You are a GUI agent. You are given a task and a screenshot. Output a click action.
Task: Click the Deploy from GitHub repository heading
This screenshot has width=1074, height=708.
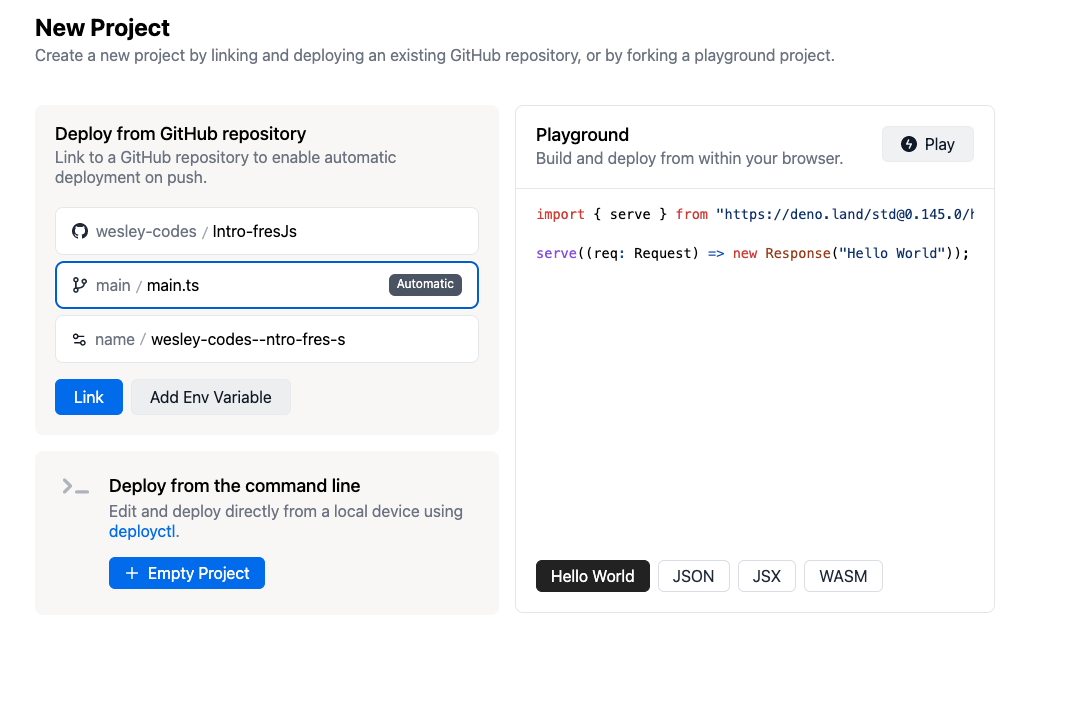[x=180, y=134]
